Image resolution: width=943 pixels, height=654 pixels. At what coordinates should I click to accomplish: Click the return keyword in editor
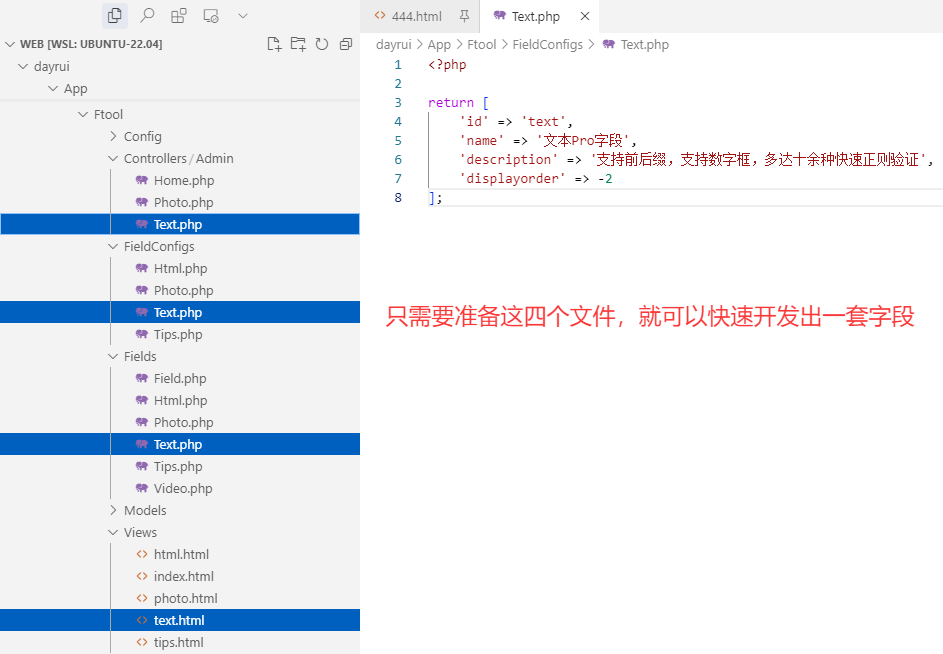click(451, 102)
